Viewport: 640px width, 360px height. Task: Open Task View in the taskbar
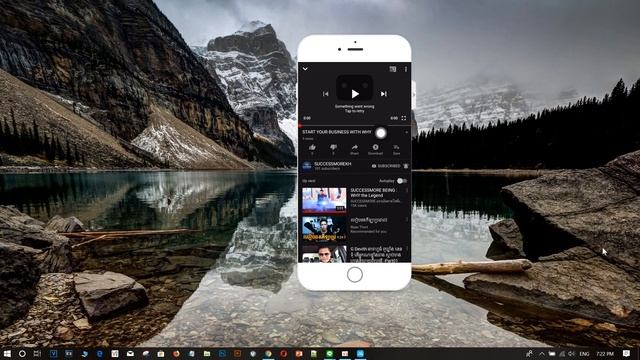37,353
